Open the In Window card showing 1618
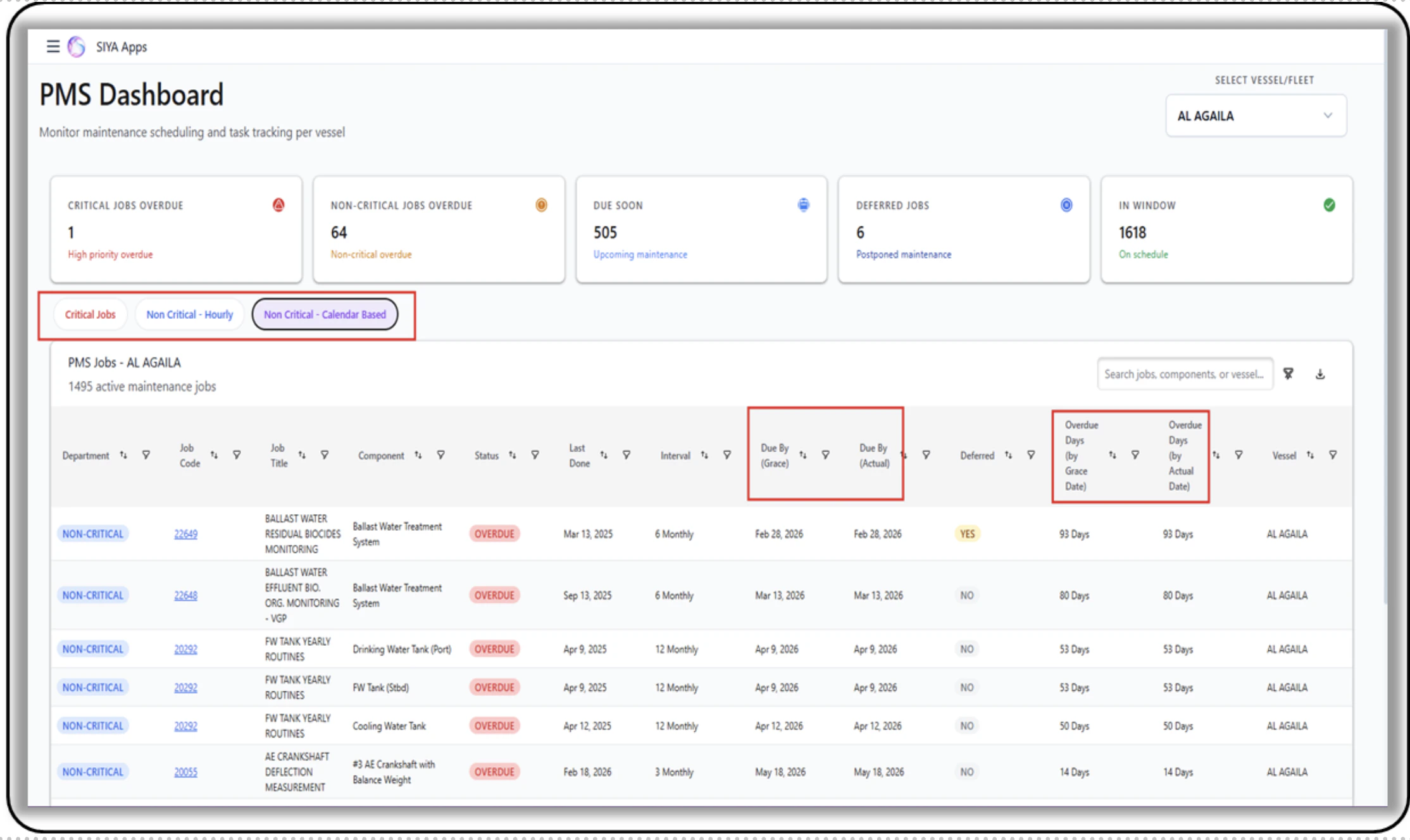 (x=1226, y=229)
